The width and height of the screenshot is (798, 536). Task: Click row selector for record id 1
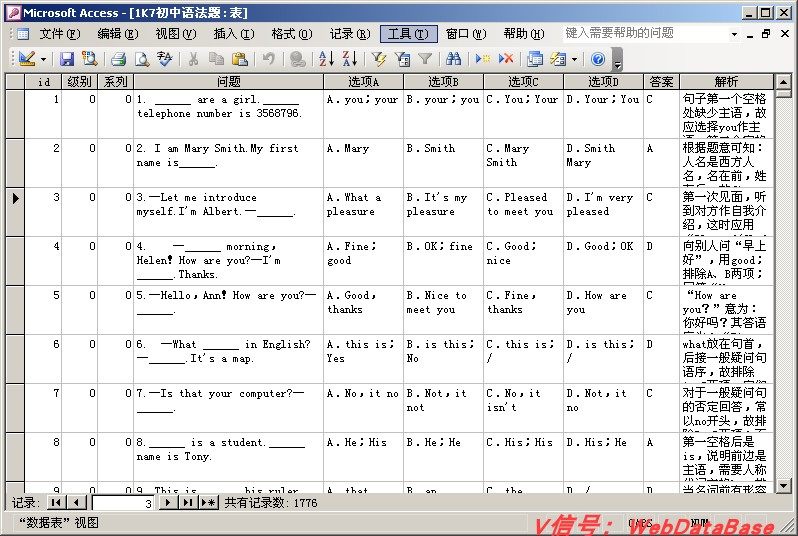pyautogui.click(x=15, y=114)
